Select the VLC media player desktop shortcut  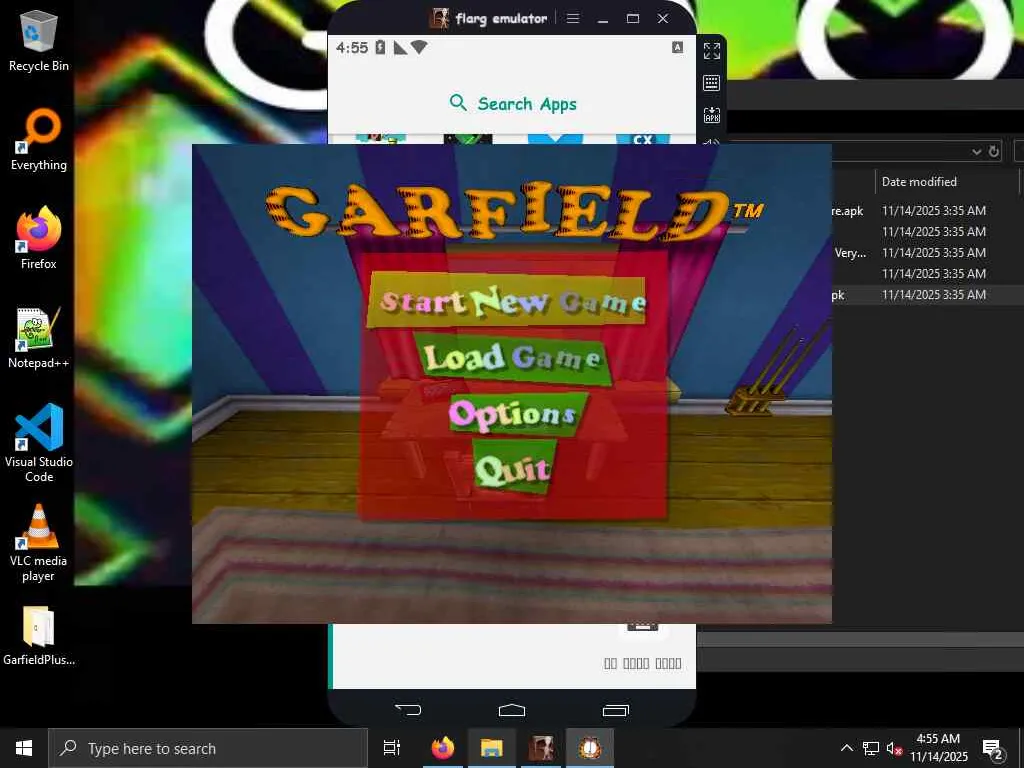(x=39, y=543)
